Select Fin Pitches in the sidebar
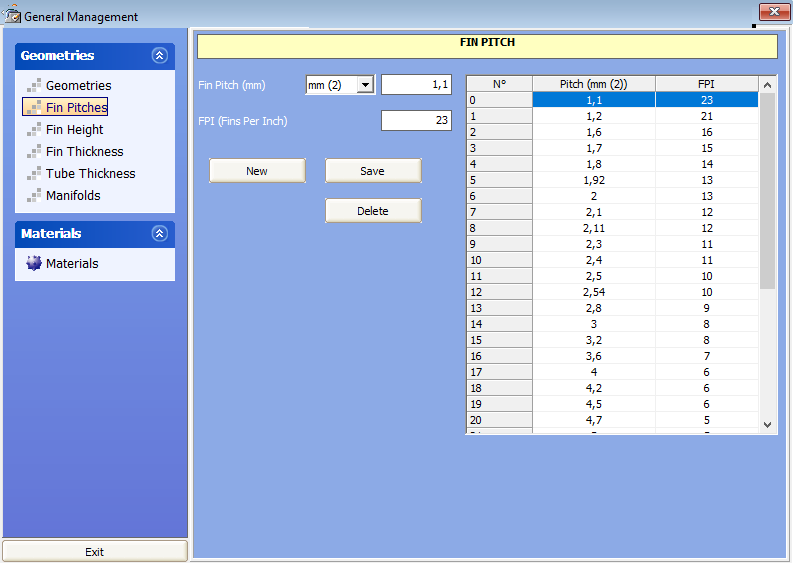 (76, 108)
